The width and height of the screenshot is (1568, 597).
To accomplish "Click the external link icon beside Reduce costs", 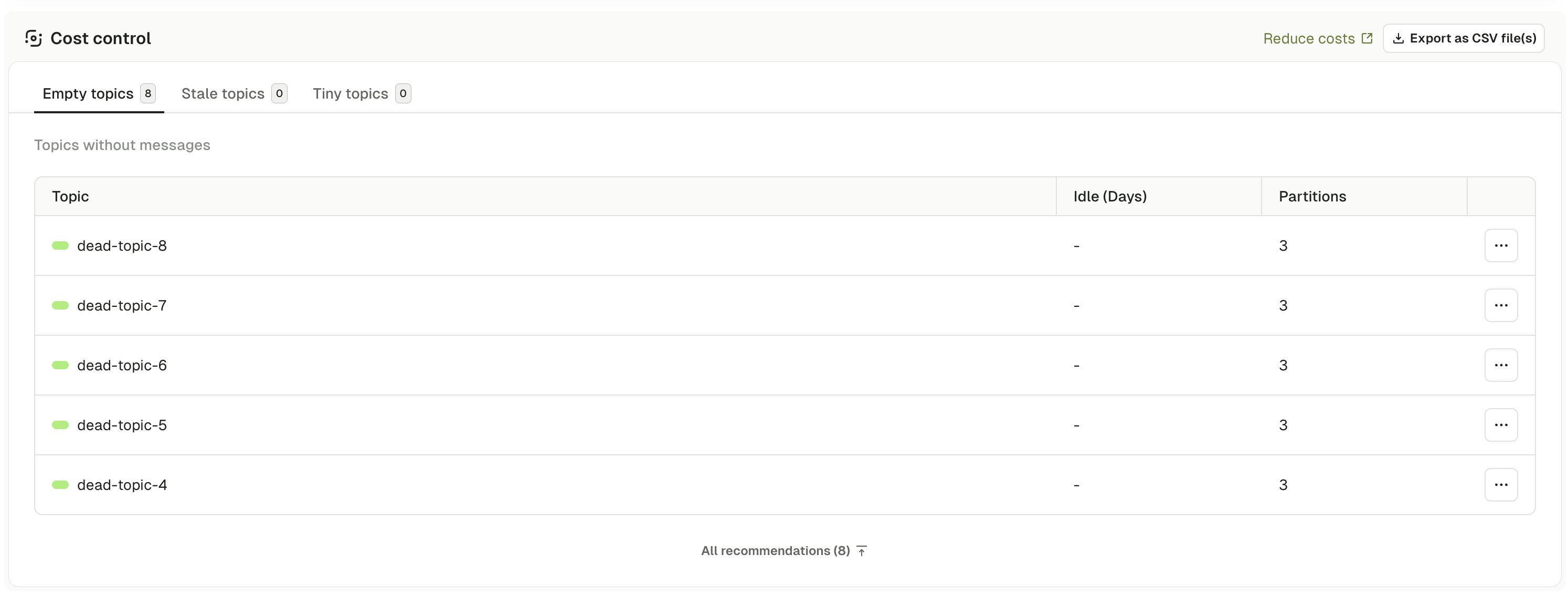I will (1367, 37).
